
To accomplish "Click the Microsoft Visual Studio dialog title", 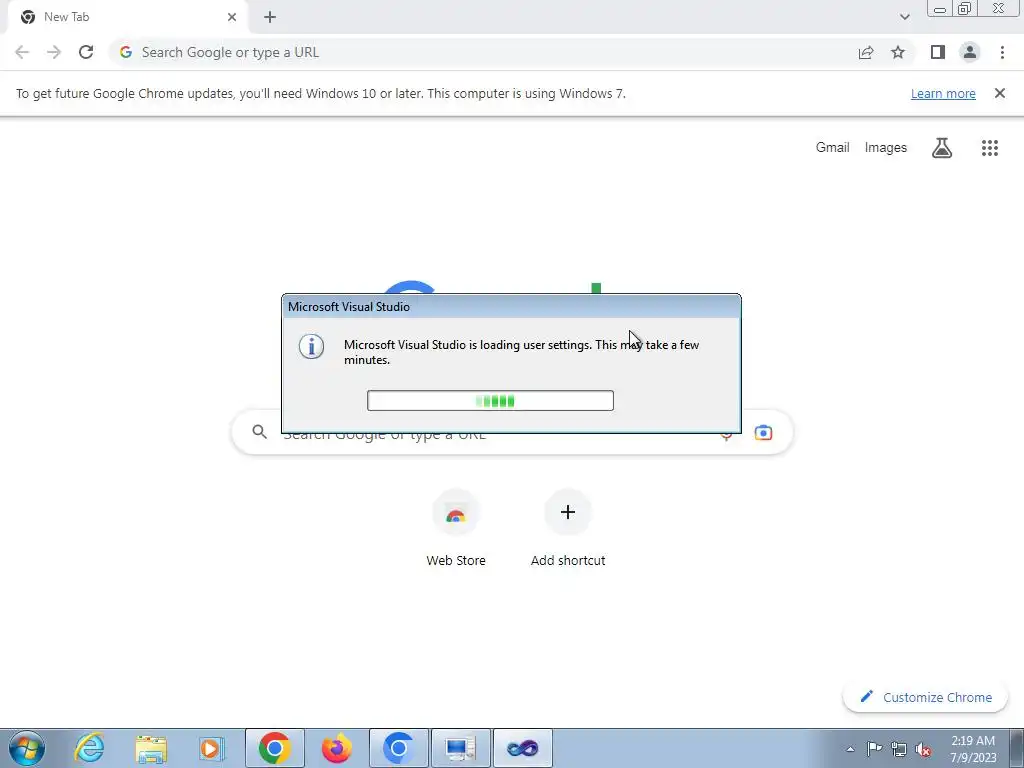I will pos(349,307).
